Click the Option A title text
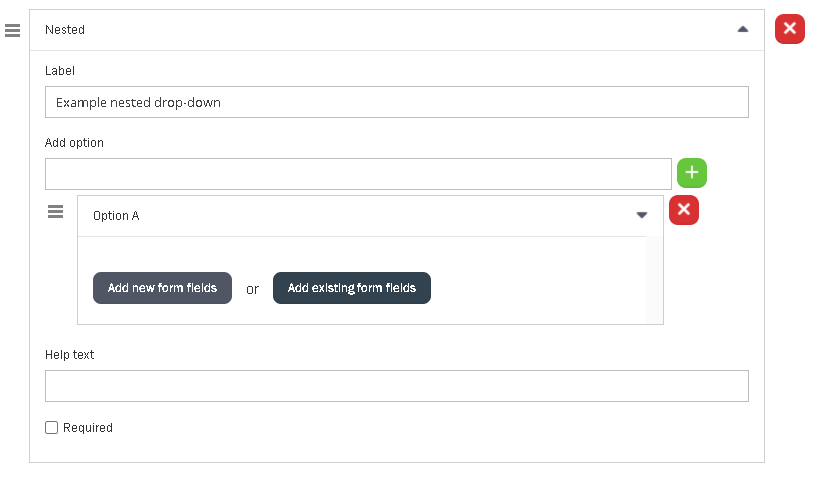Screen dimensions: 817x482 tap(116, 216)
